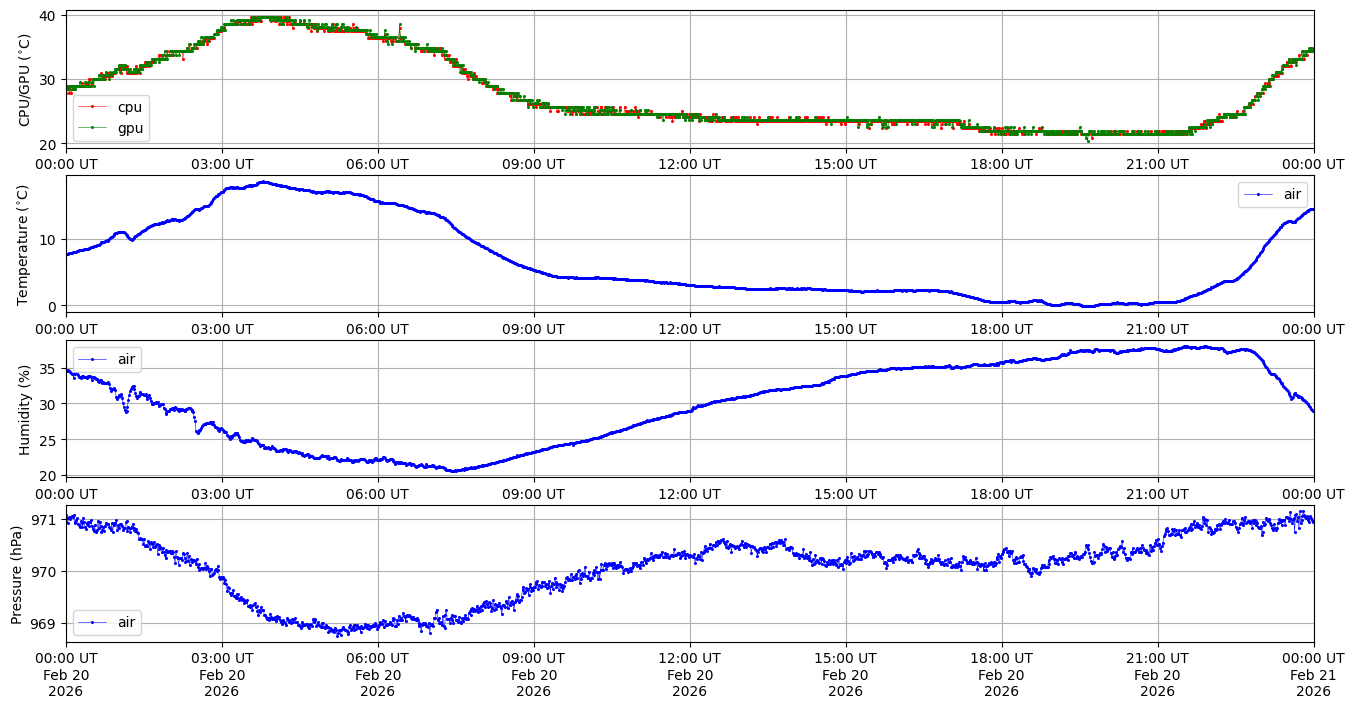Click the 00:00 UT Feb 21 2026 tick label
1354x708 pixels.
(1313, 674)
